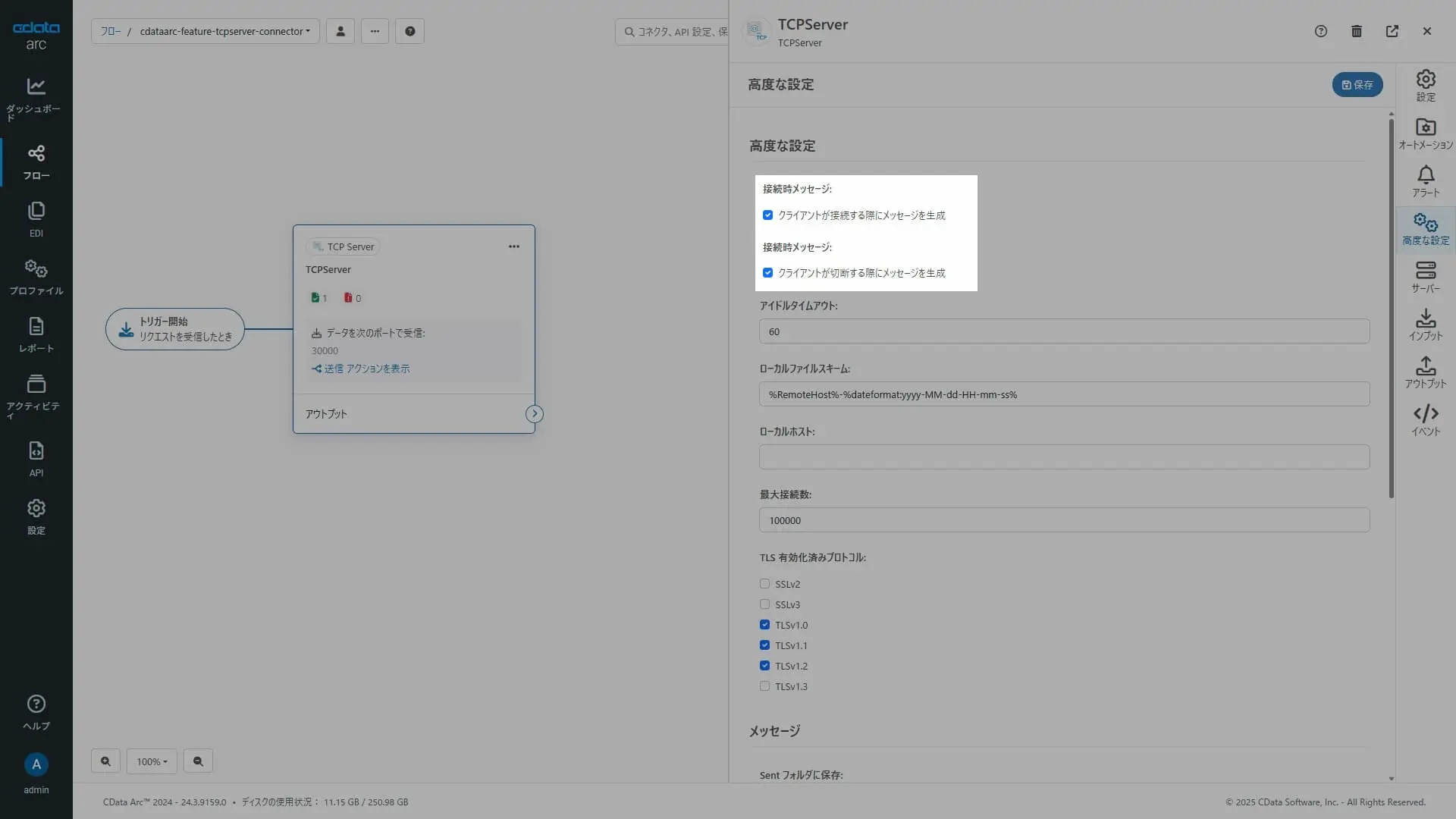The image size is (1456, 819).
Task: Open the Server tab in the right panel
Action: (1425, 278)
